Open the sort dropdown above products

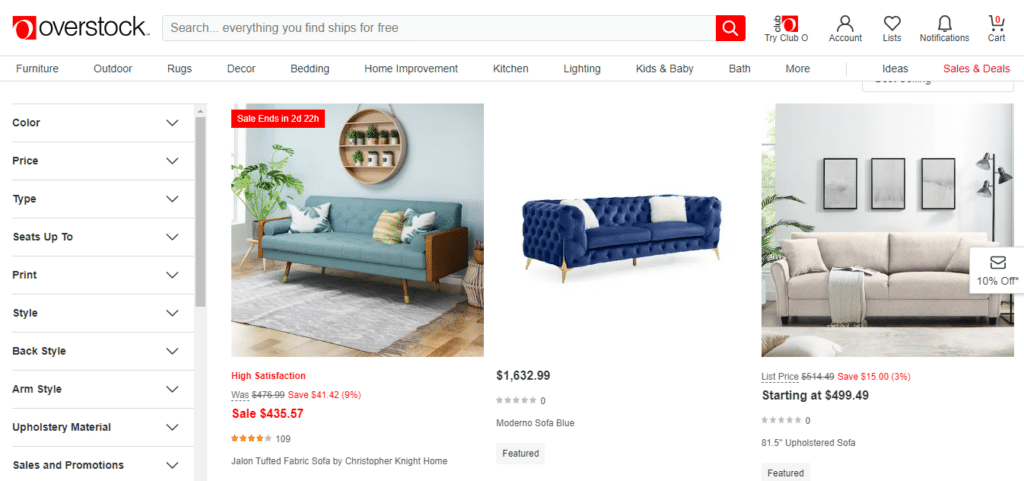(x=936, y=82)
